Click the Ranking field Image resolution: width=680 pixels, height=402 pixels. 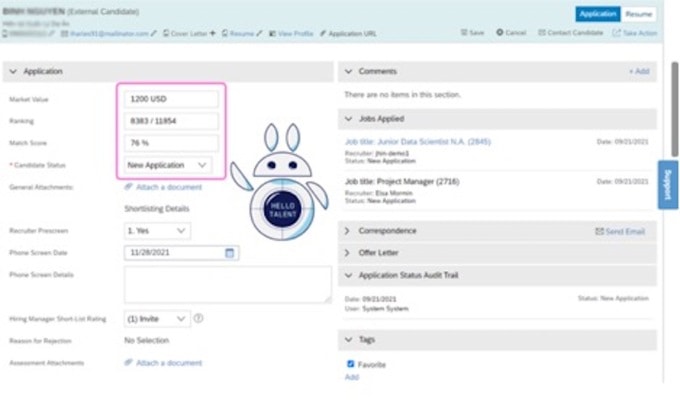click(x=171, y=121)
